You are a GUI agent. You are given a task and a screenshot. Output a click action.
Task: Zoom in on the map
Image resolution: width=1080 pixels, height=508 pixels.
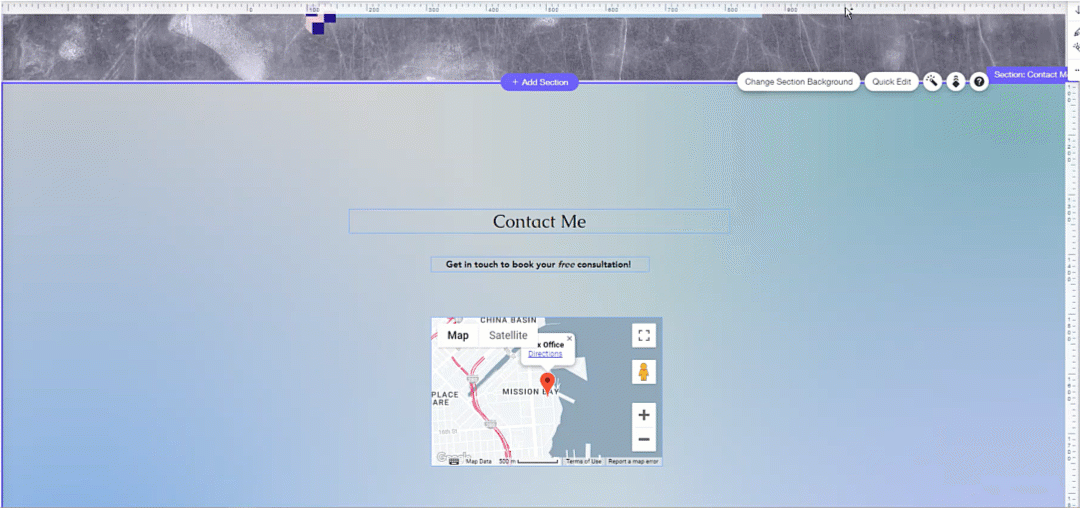[644, 415]
